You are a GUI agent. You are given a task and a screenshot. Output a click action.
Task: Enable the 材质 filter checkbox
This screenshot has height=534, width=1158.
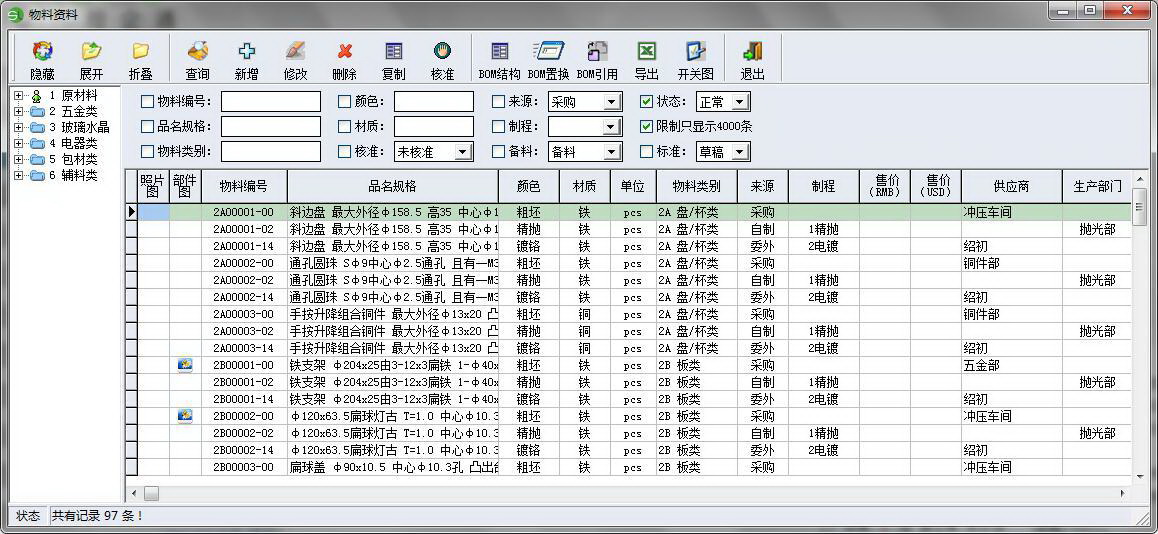[345, 126]
